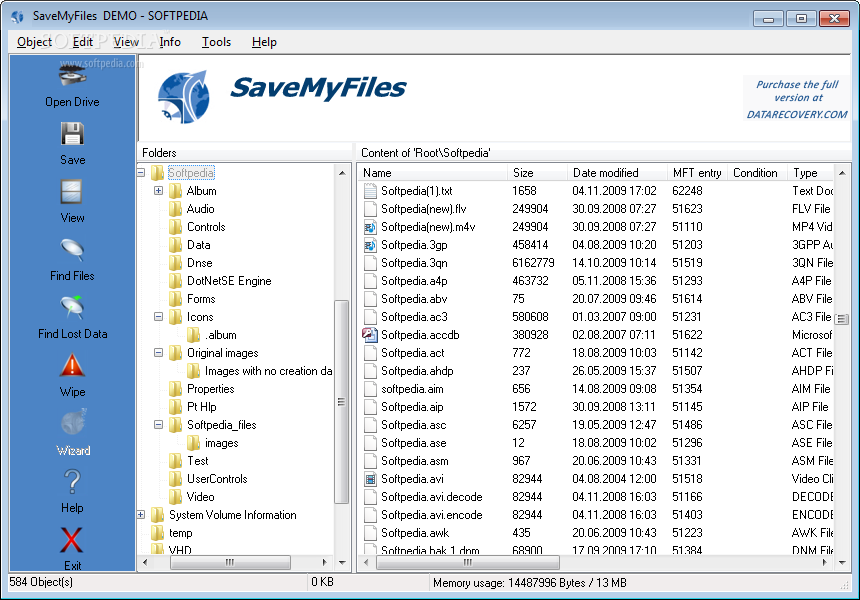
Task: Collapse the Original images folder node
Action: coord(159,353)
